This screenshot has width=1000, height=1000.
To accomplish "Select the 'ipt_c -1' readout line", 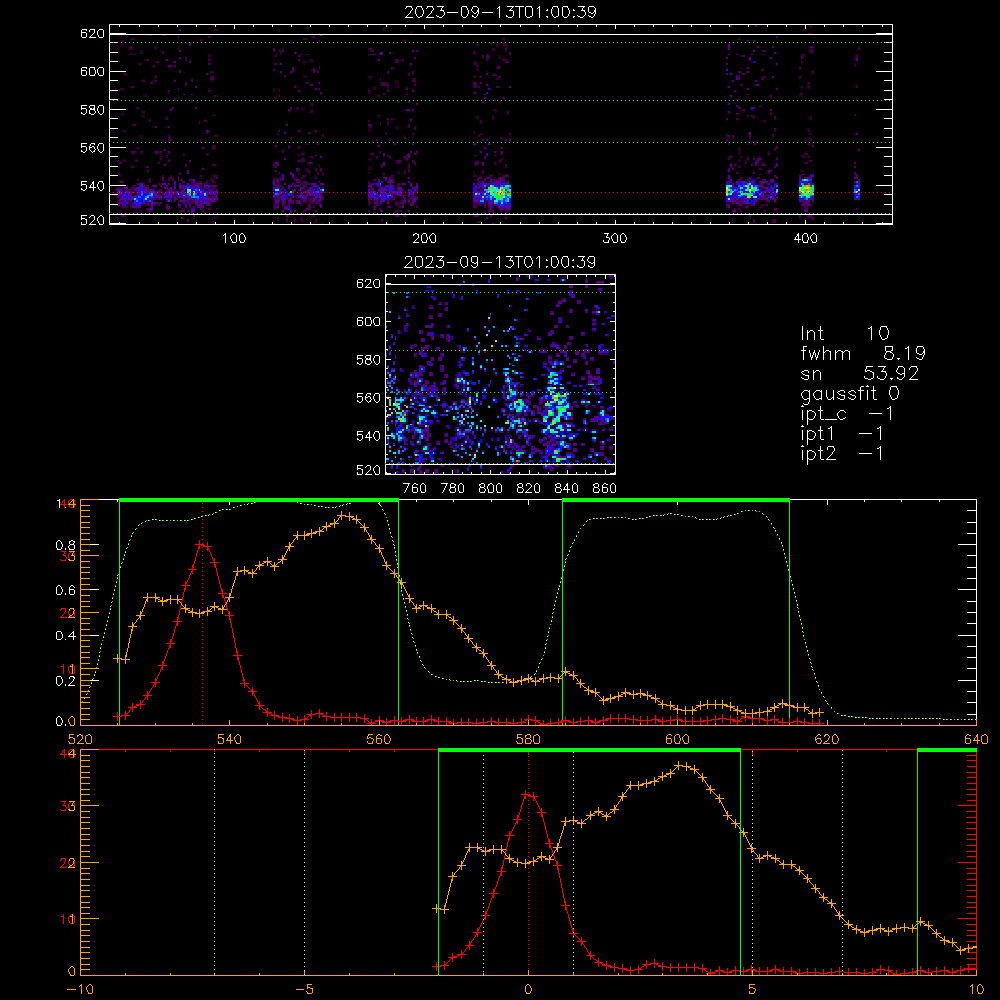I will [847, 414].
